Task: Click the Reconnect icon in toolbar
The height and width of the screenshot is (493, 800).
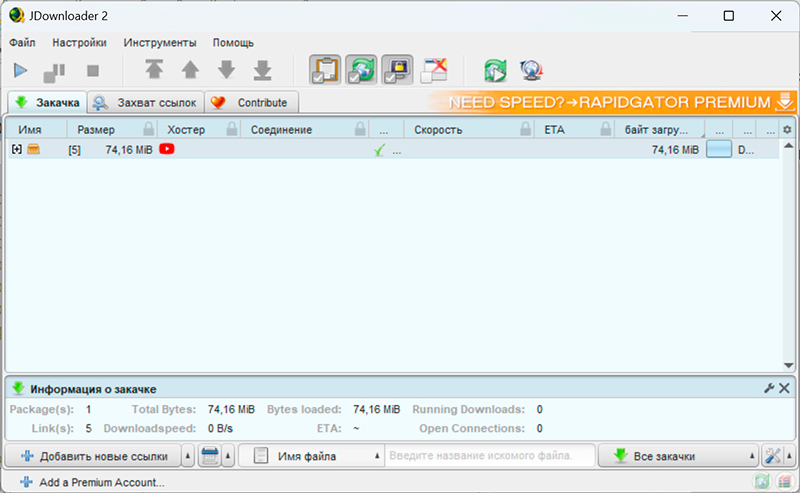Action: pyautogui.click(x=495, y=70)
